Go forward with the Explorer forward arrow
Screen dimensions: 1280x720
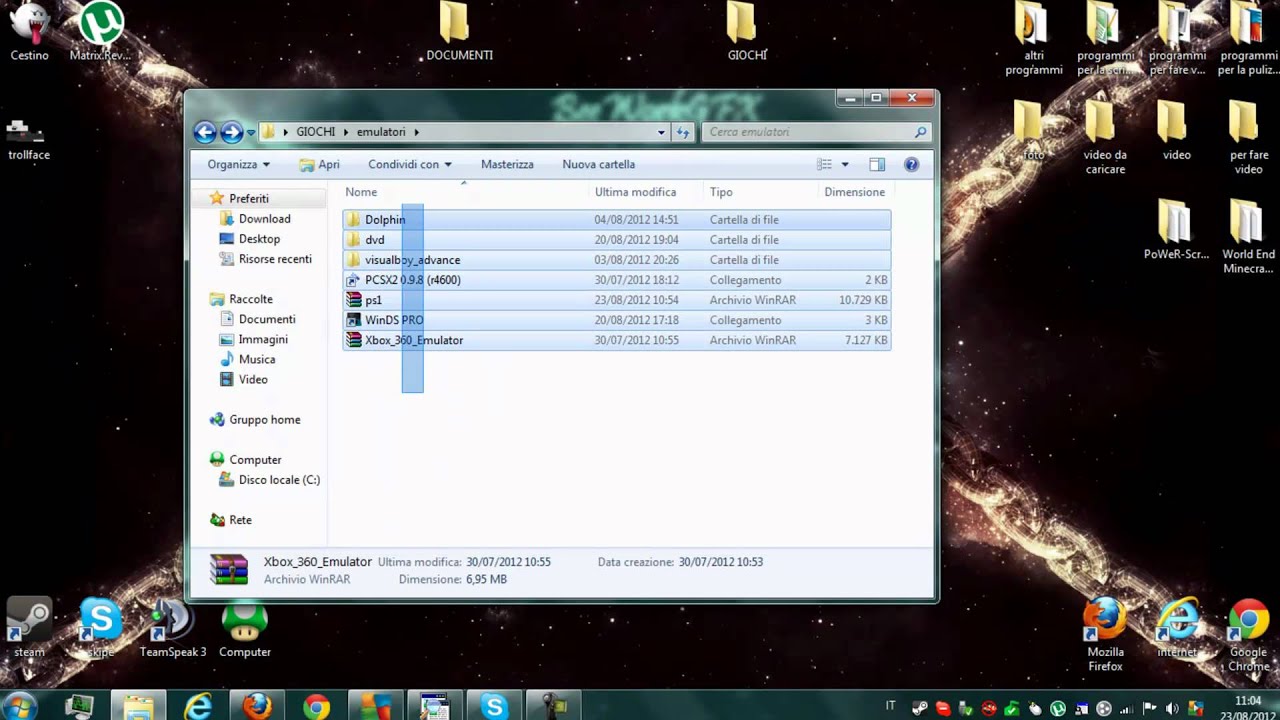tap(231, 132)
